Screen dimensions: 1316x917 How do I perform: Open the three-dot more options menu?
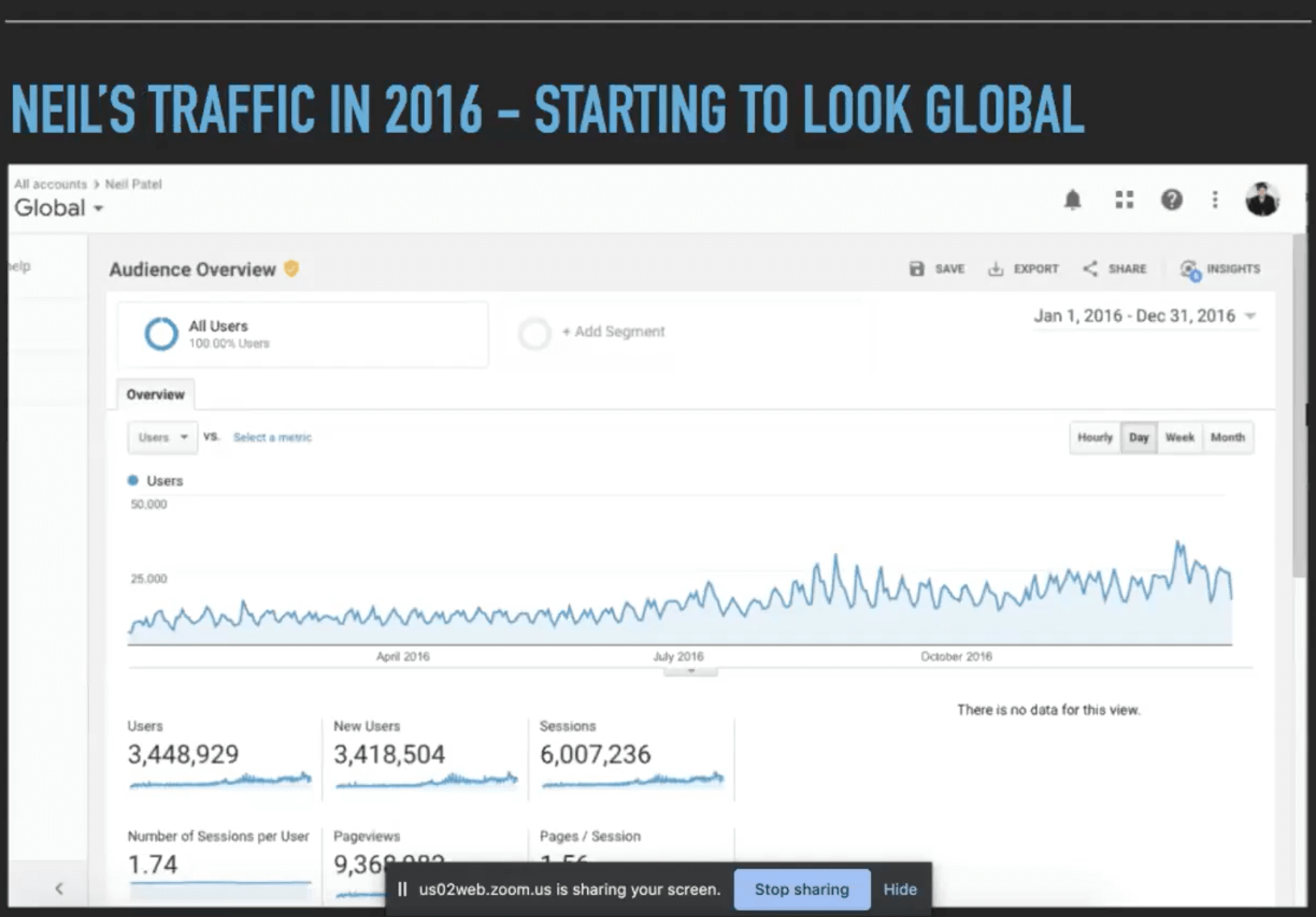[1215, 200]
